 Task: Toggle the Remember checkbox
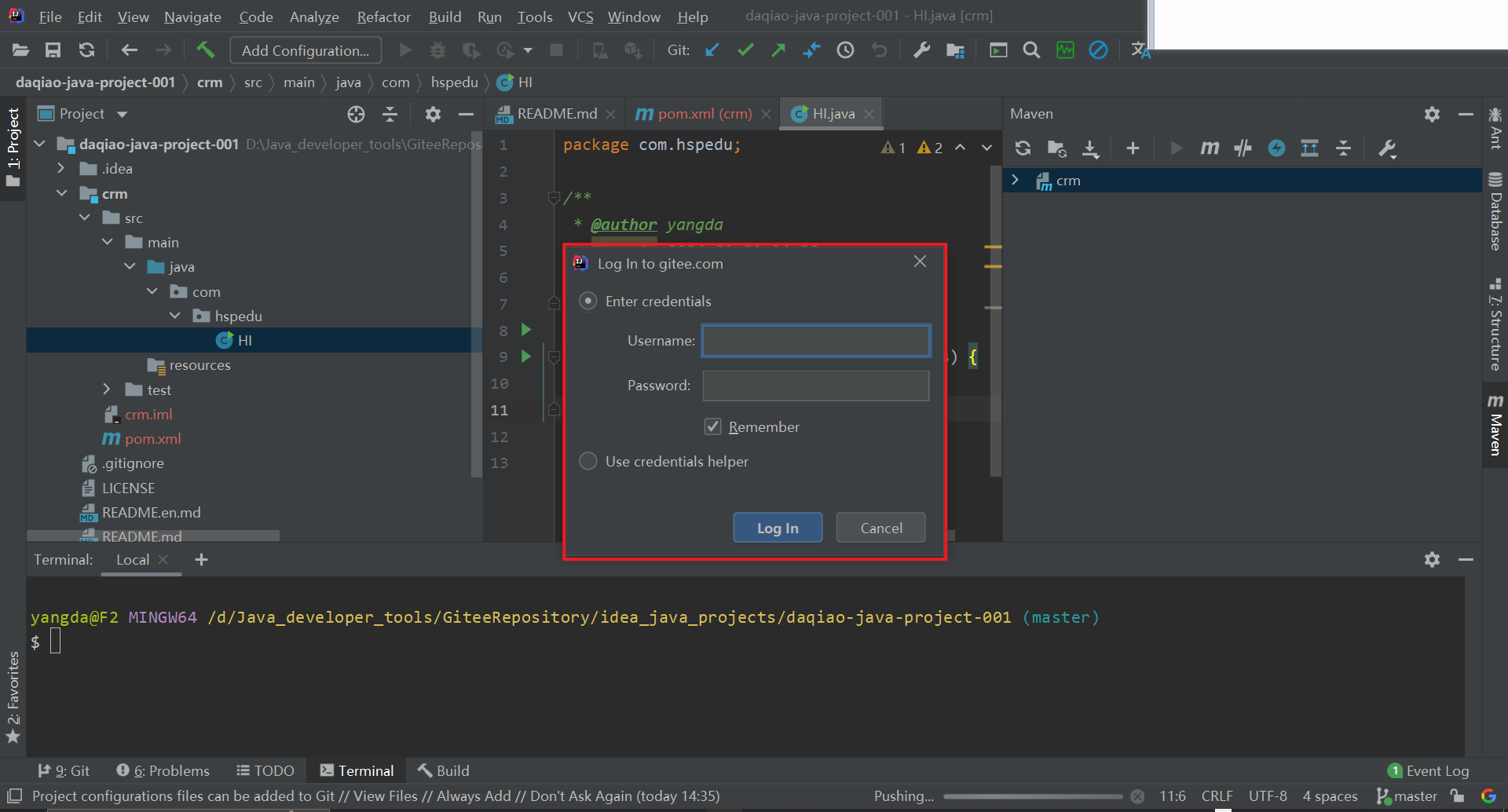[712, 426]
